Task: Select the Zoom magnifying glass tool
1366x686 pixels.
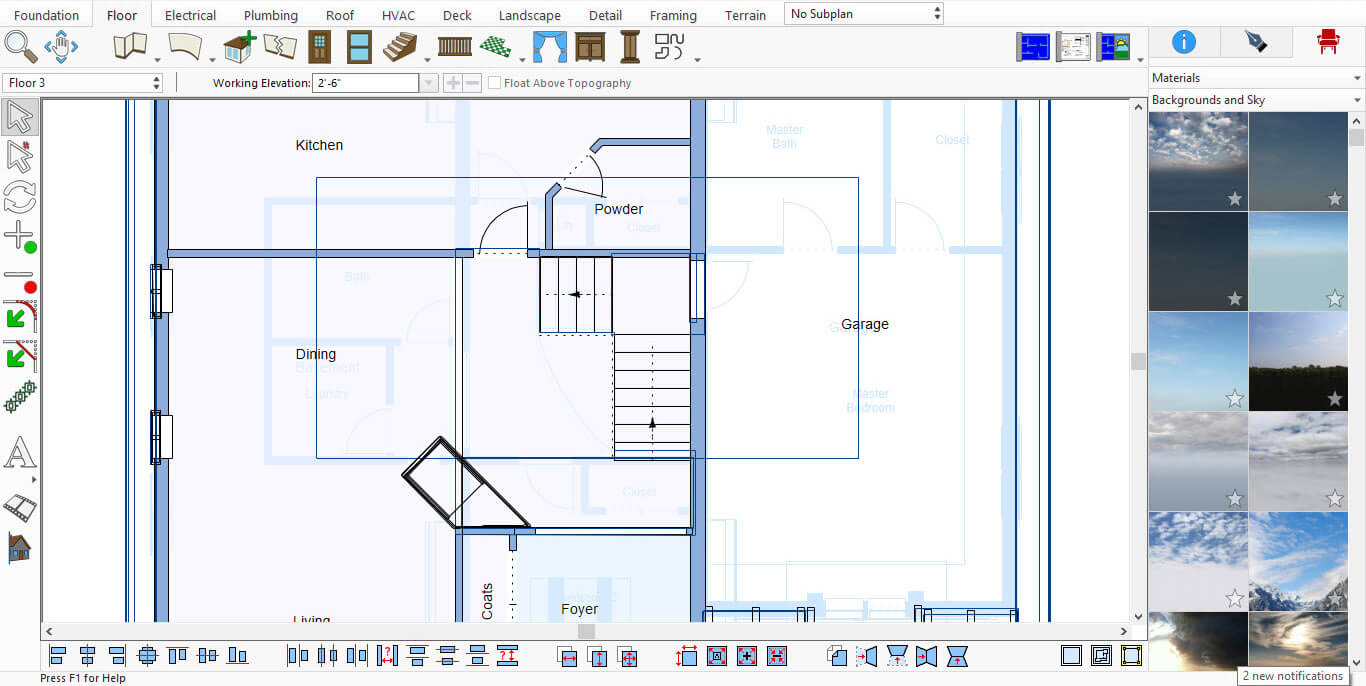Action: click(20, 47)
